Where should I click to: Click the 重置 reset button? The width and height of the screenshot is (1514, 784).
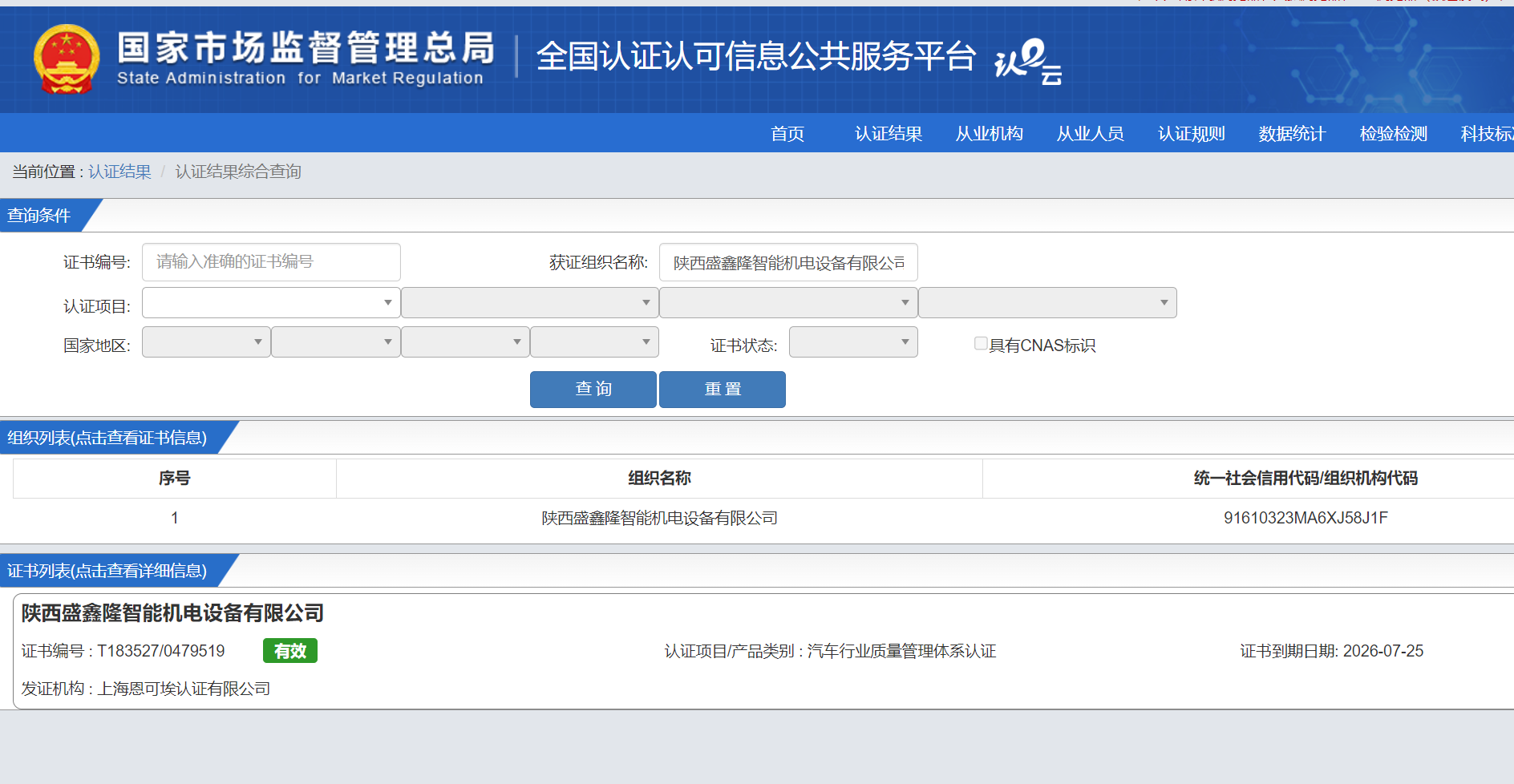point(723,390)
